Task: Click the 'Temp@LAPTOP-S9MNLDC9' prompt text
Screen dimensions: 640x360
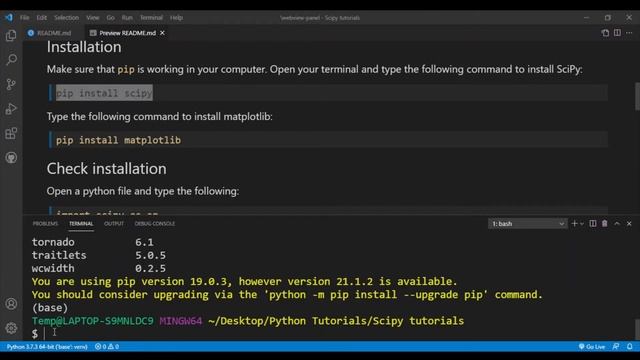Action: click(93, 321)
